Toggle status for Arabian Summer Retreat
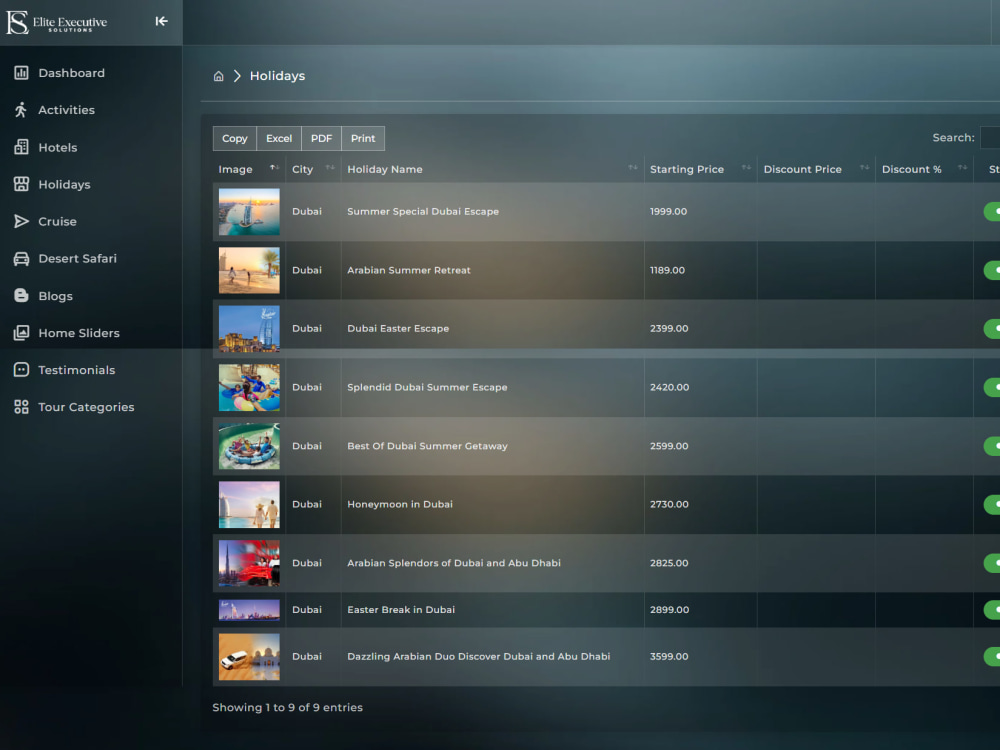The height and width of the screenshot is (750, 1000). pyautogui.click(x=992, y=270)
